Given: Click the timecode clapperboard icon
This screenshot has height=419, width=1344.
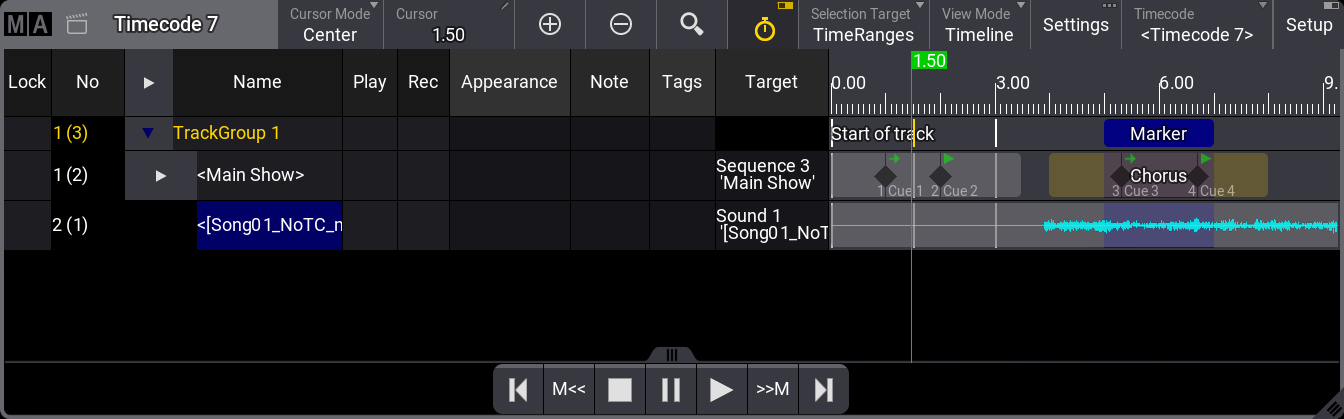Looking at the screenshot, I should [78, 25].
